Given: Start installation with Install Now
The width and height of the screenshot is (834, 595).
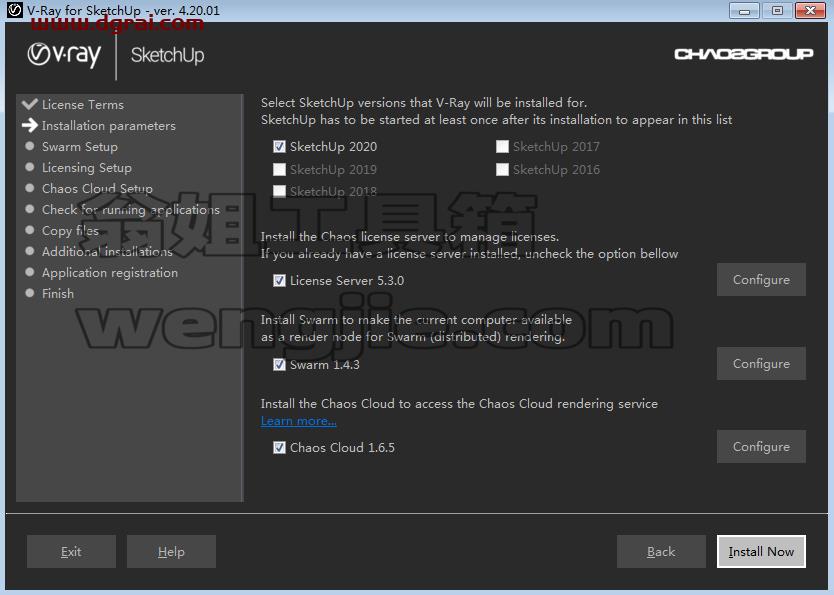Looking at the screenshot, I should point(761,551).
